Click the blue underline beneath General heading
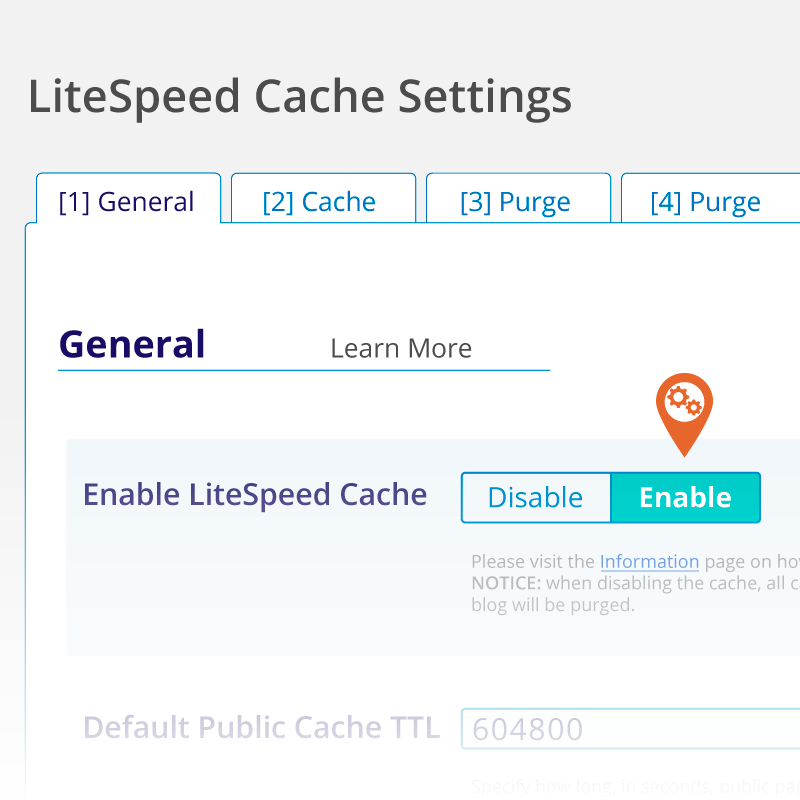 click(304, 370)
